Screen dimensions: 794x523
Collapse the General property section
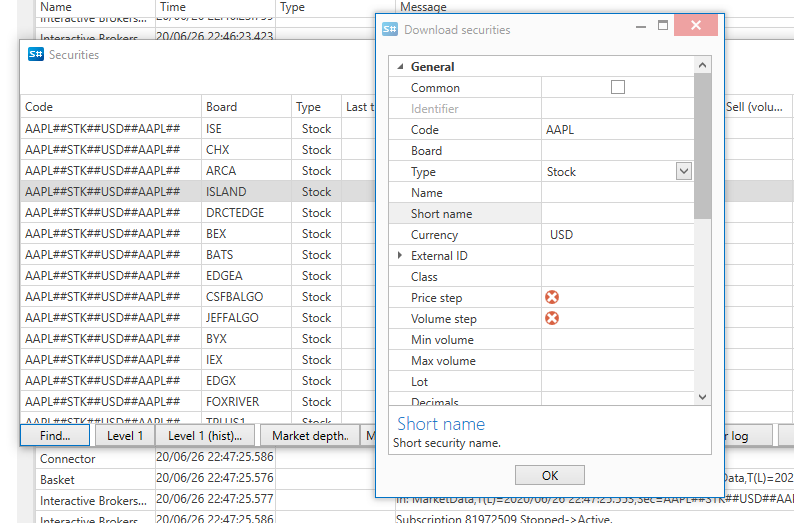tap(400, 67)
